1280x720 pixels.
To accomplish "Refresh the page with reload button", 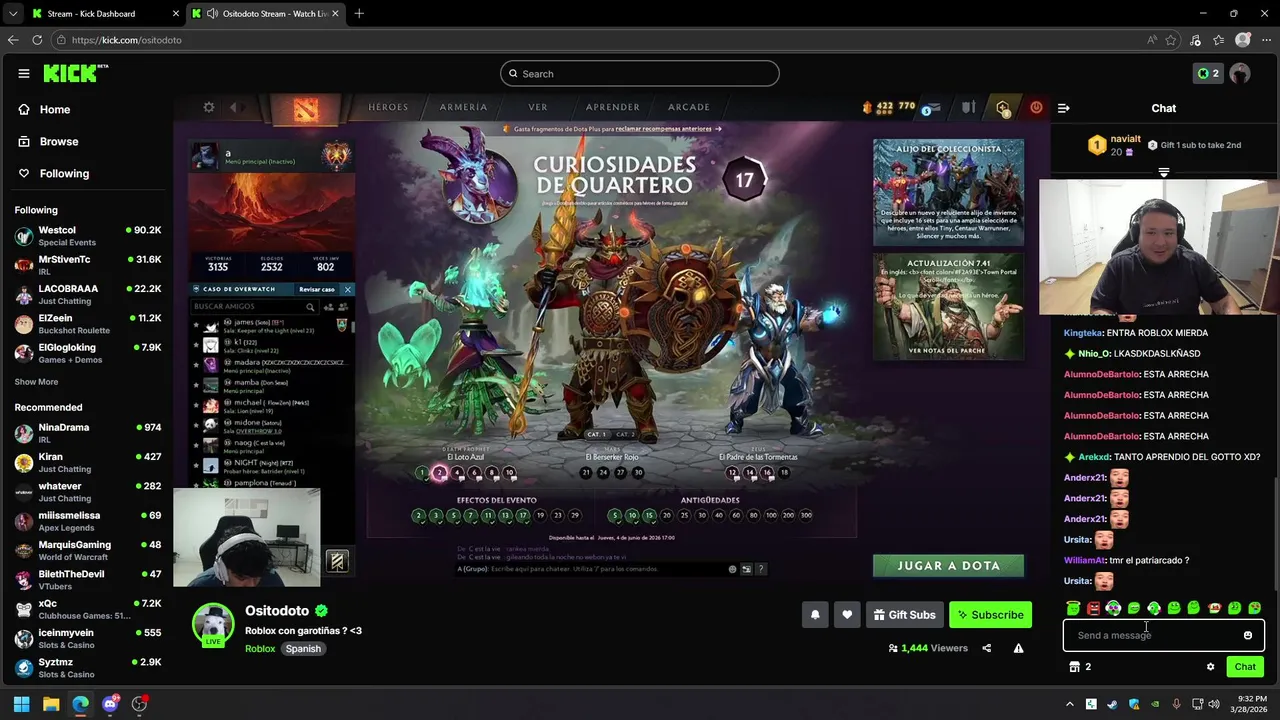I will (37, 40).
